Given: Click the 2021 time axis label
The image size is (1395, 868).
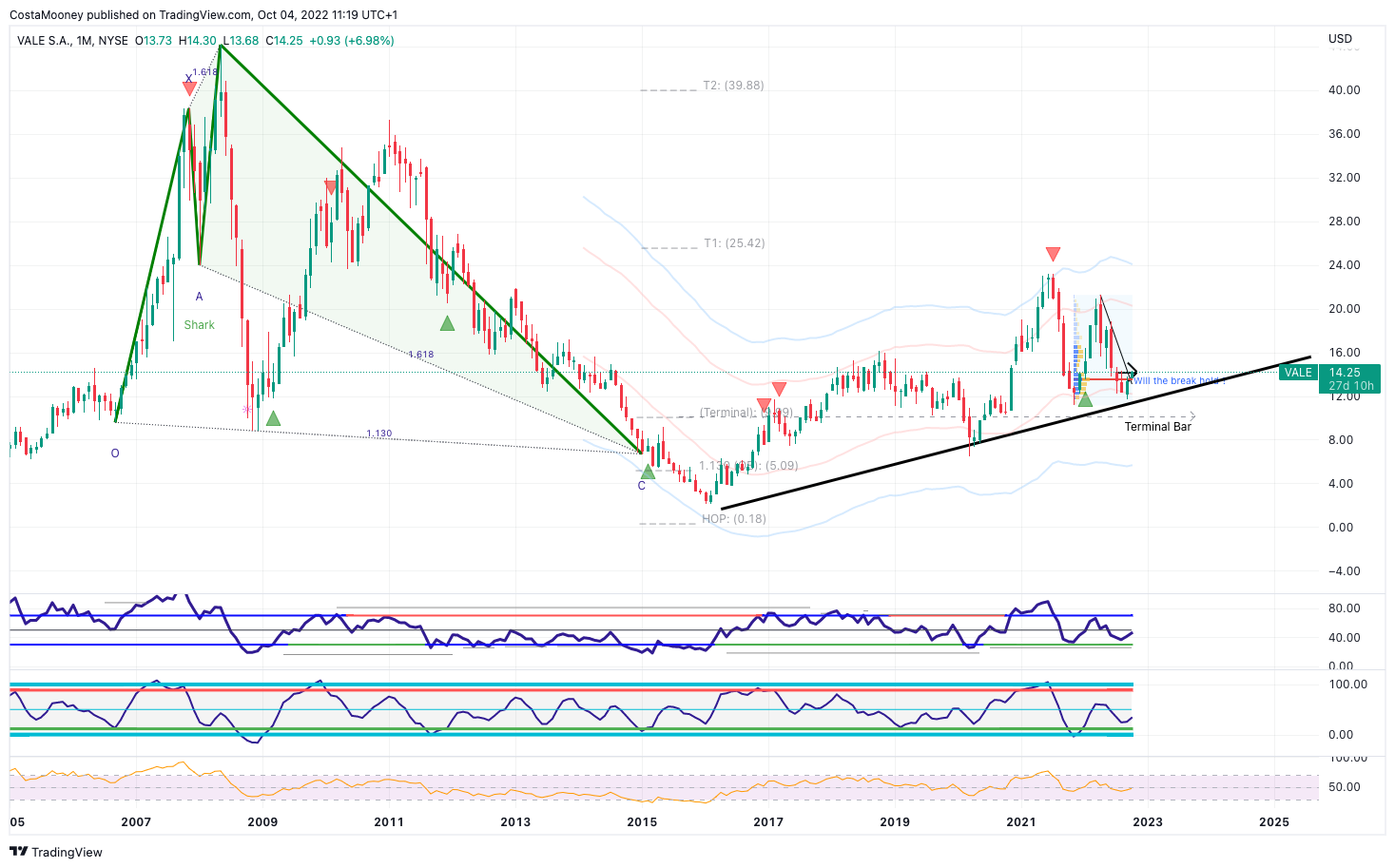Looking at the screenshot, I should pyautogui.click(x=1021, y=822).
